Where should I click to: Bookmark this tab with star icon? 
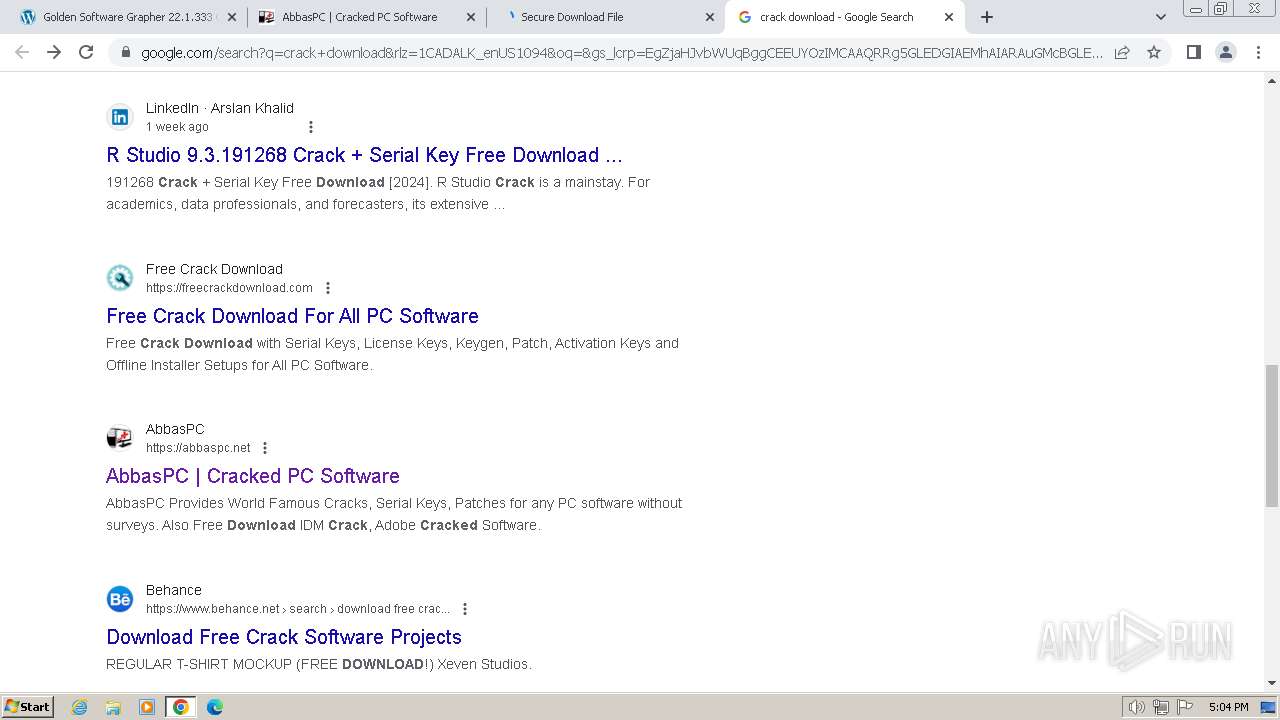pyautogui.click(x=1154, y=52)
